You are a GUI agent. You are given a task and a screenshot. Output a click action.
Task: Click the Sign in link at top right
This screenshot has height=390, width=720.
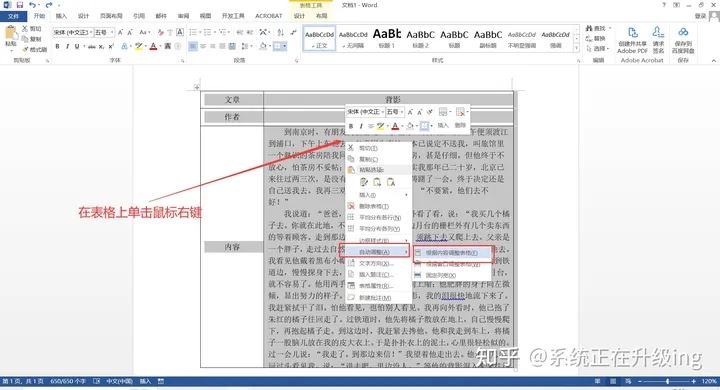point(700,16)
